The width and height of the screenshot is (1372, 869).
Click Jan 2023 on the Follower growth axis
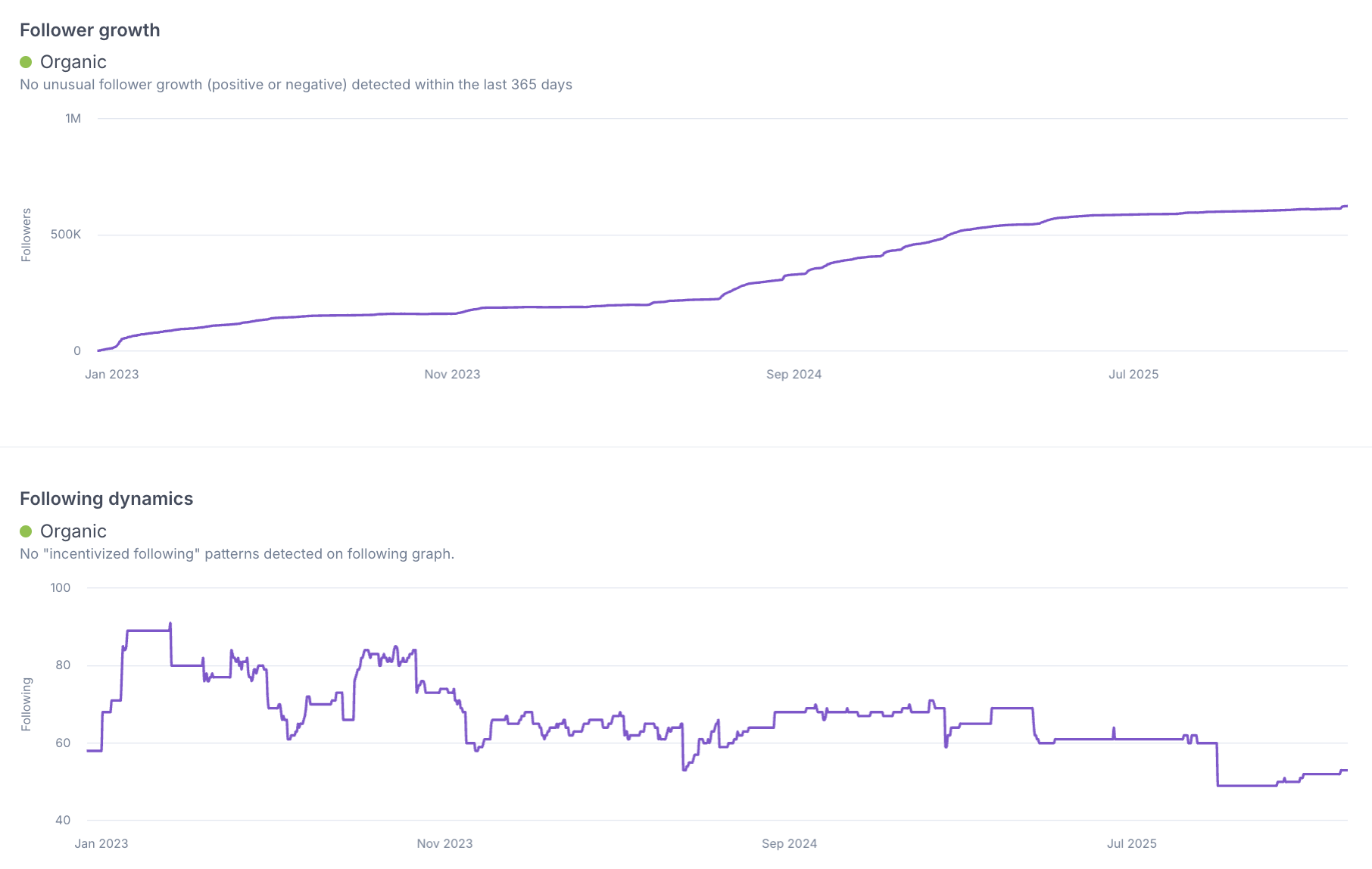112,374
